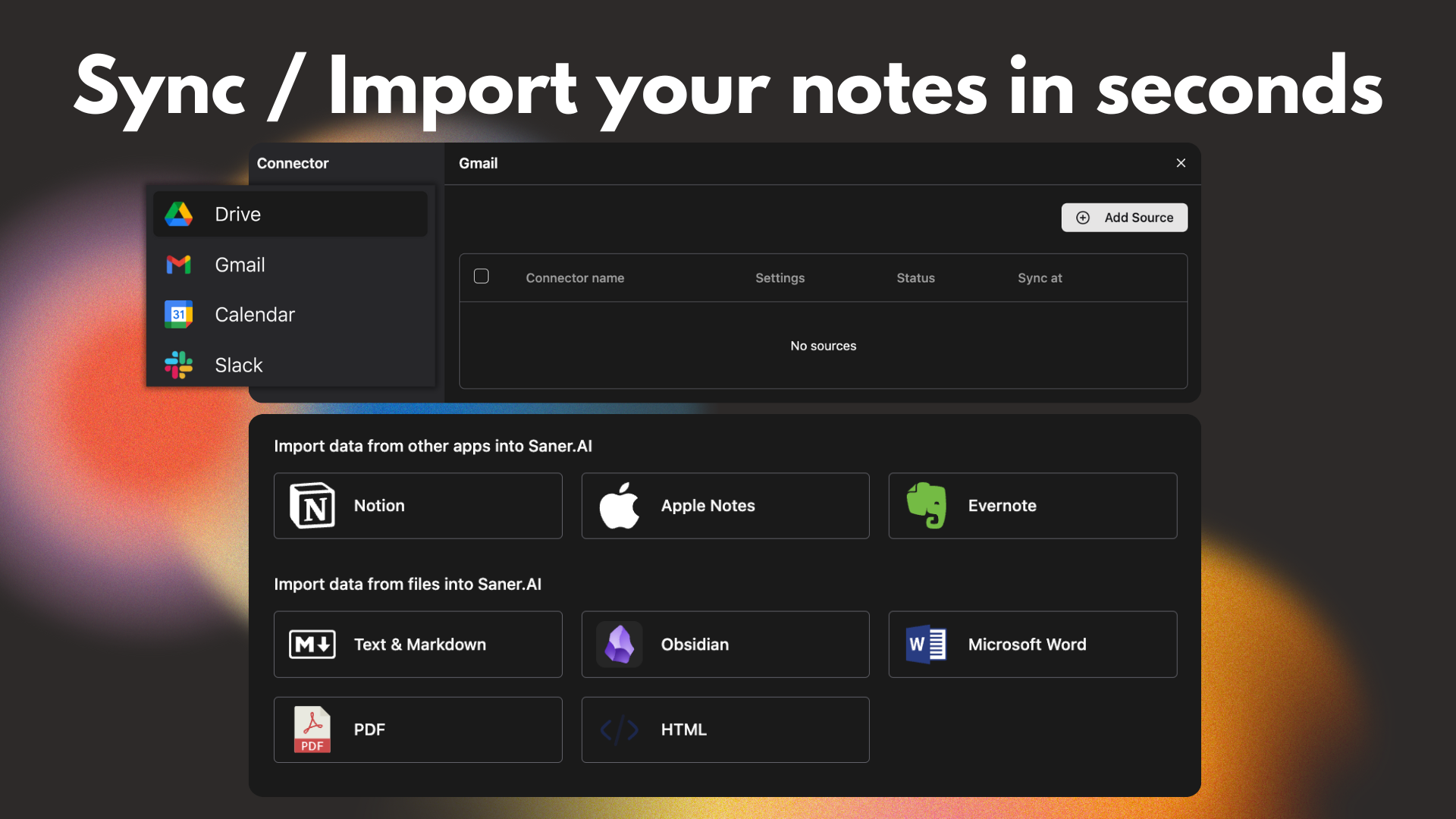Click the Google Drive icon

click(x=179, y=215)
